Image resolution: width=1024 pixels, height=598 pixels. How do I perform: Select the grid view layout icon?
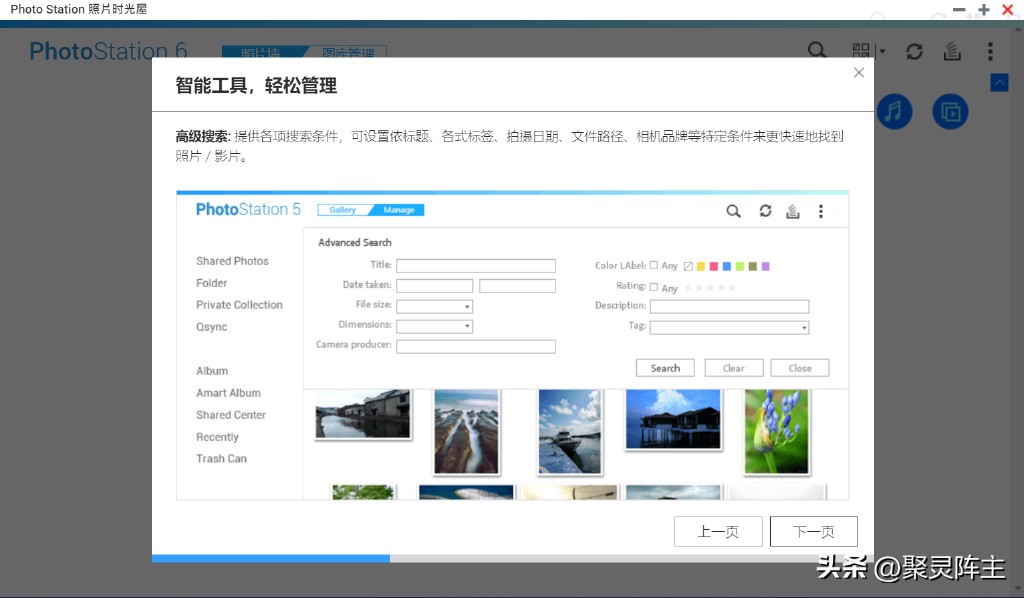[862, 49]
